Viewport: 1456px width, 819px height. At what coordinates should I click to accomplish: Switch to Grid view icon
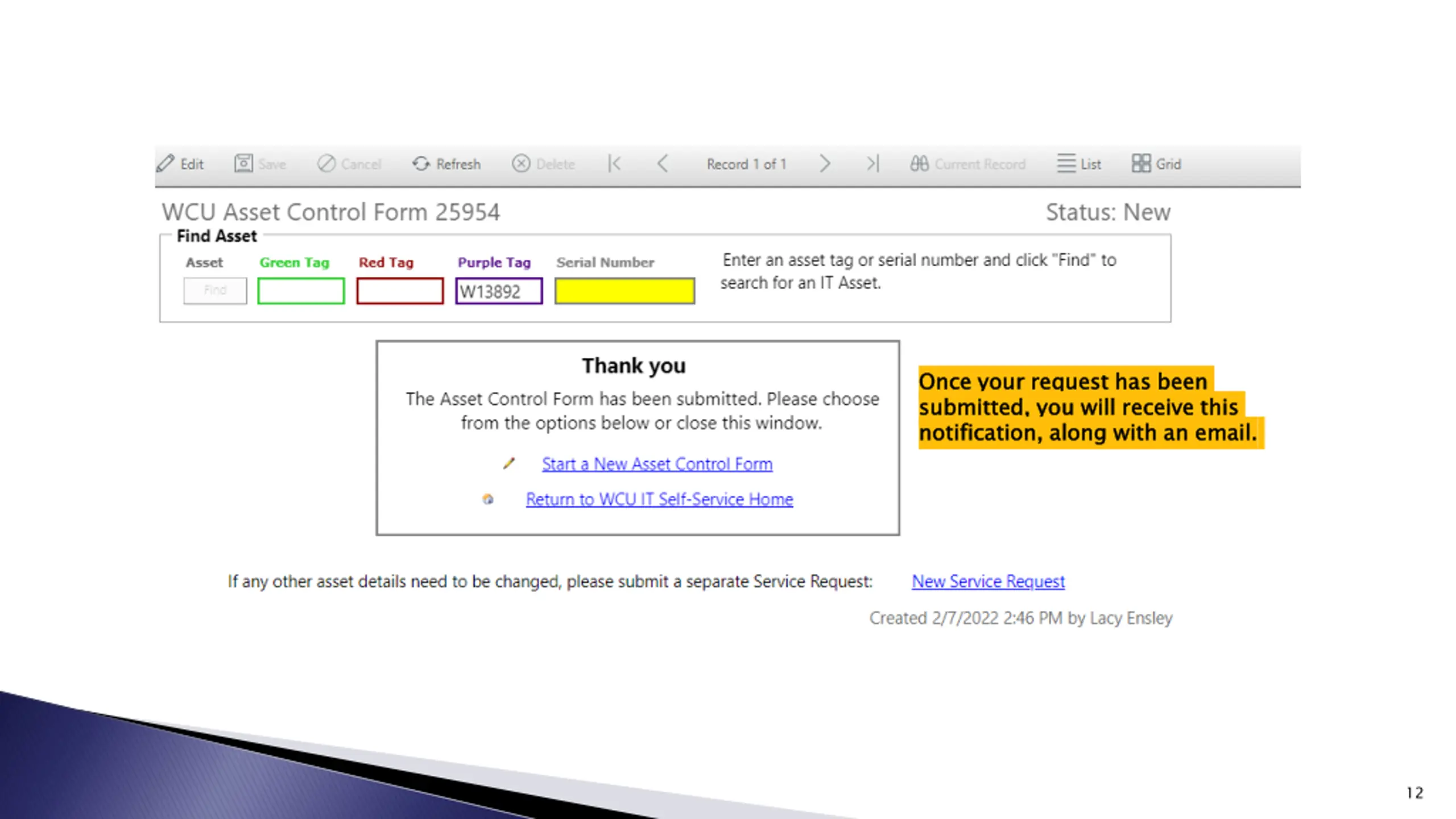pyautogui.click(x=1141, y=164)
